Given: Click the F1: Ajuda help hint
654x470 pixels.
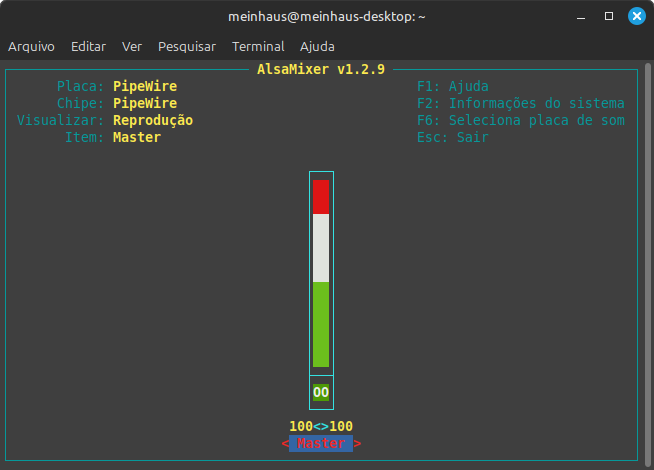Looking at the screenshot, I should pyautogui.click(x=453, y=86).
